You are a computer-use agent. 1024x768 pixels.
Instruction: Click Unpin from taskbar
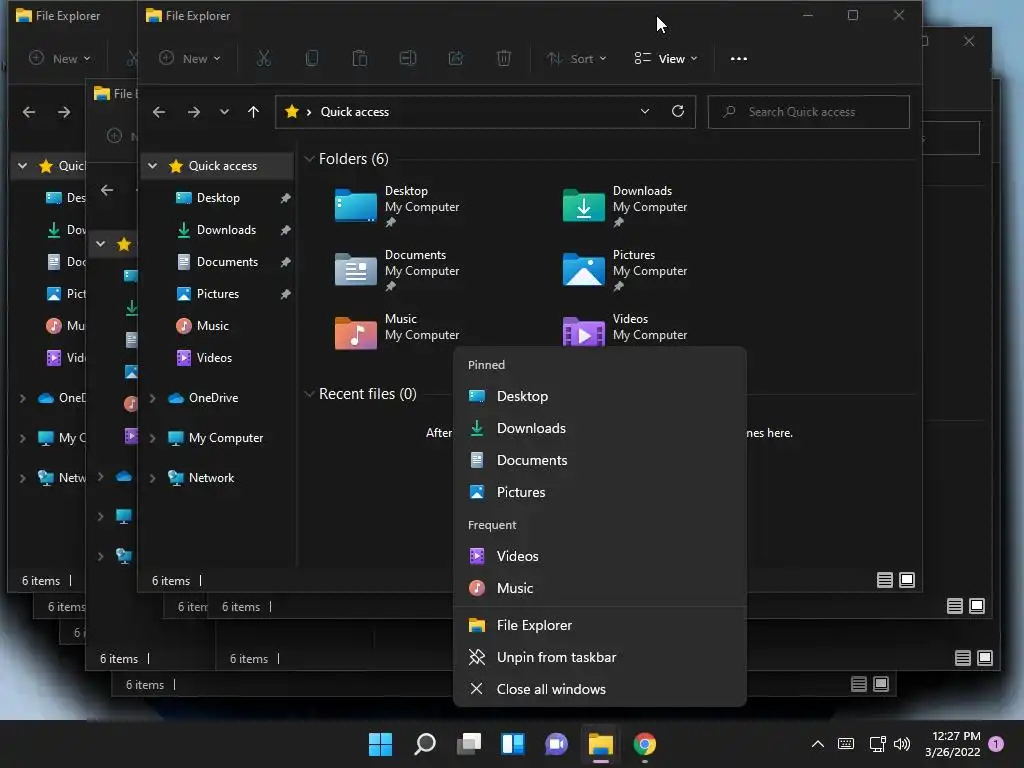tap(600, 658)
